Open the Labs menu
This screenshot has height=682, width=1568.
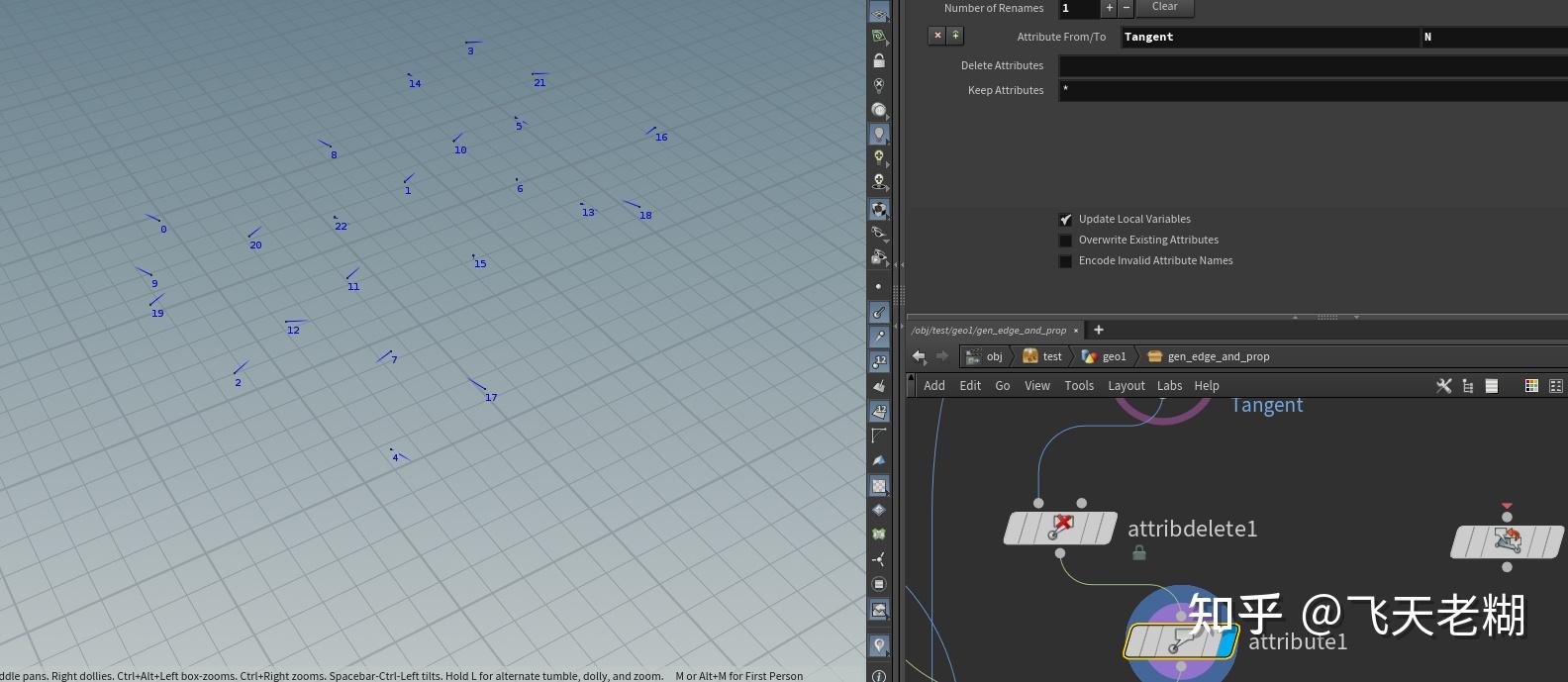coord(1169,386)
